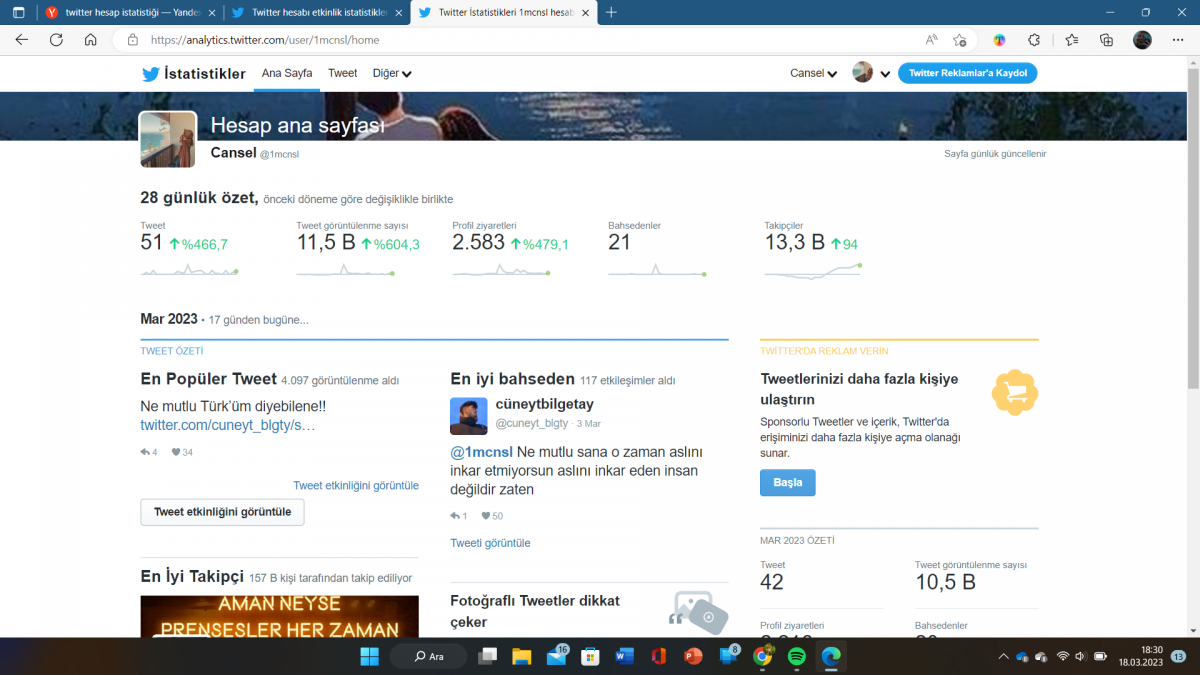Click the taskbar Ara search box
This screenshot has height=675, width=1200.
427,656
